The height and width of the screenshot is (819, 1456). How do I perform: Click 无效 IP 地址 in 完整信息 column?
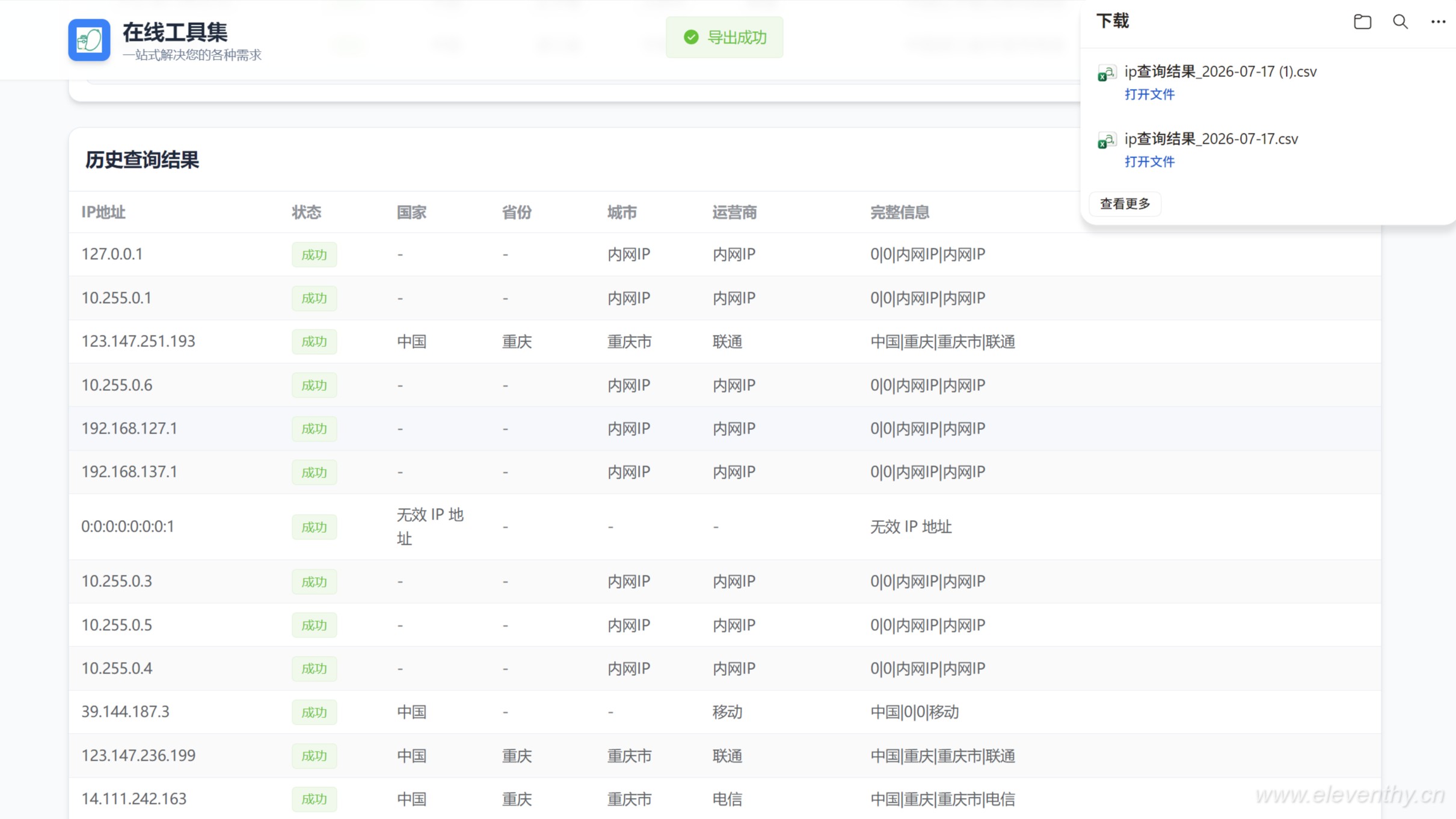(911, 527)
